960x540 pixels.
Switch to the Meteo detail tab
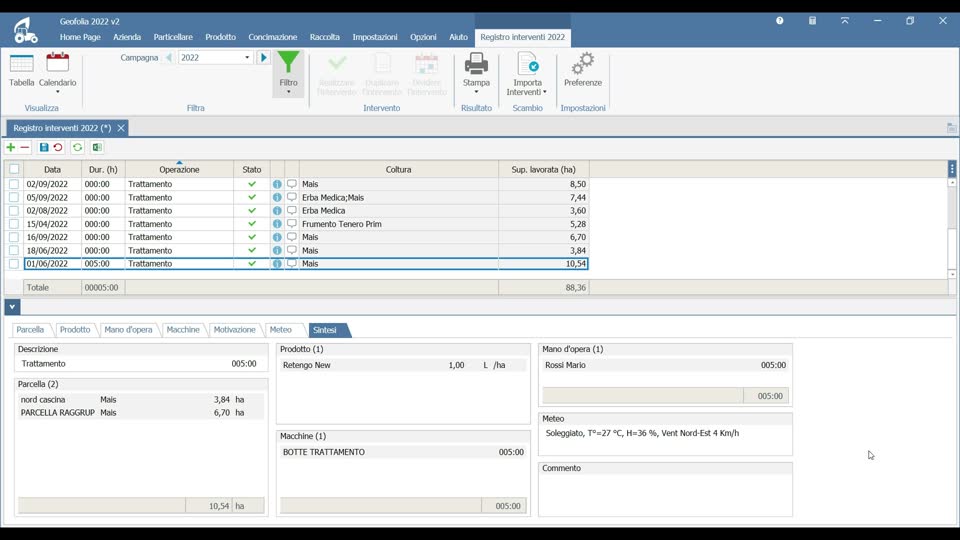pos(281,330)
